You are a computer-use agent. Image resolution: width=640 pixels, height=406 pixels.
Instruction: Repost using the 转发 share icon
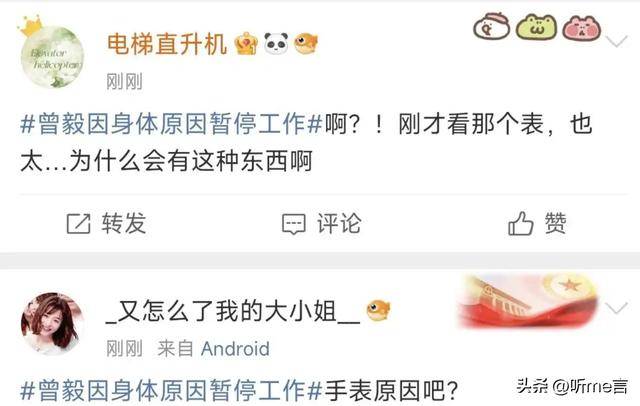click(x=78, y=224)
